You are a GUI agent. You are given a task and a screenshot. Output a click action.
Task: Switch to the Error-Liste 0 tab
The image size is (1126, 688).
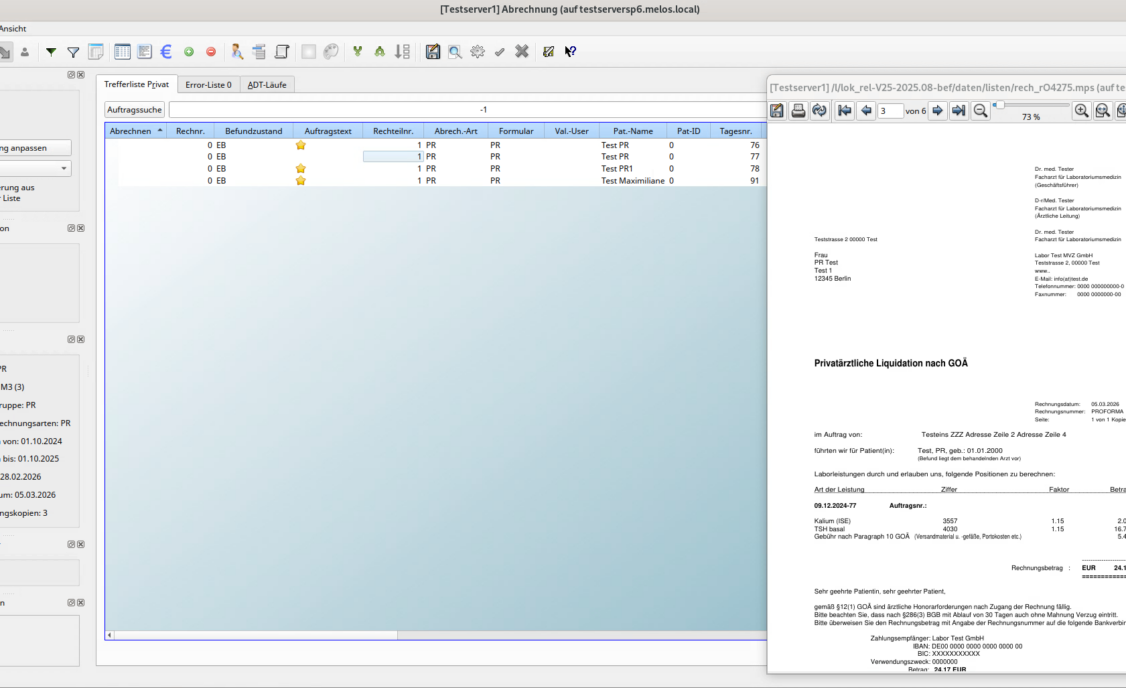(209, 85)
